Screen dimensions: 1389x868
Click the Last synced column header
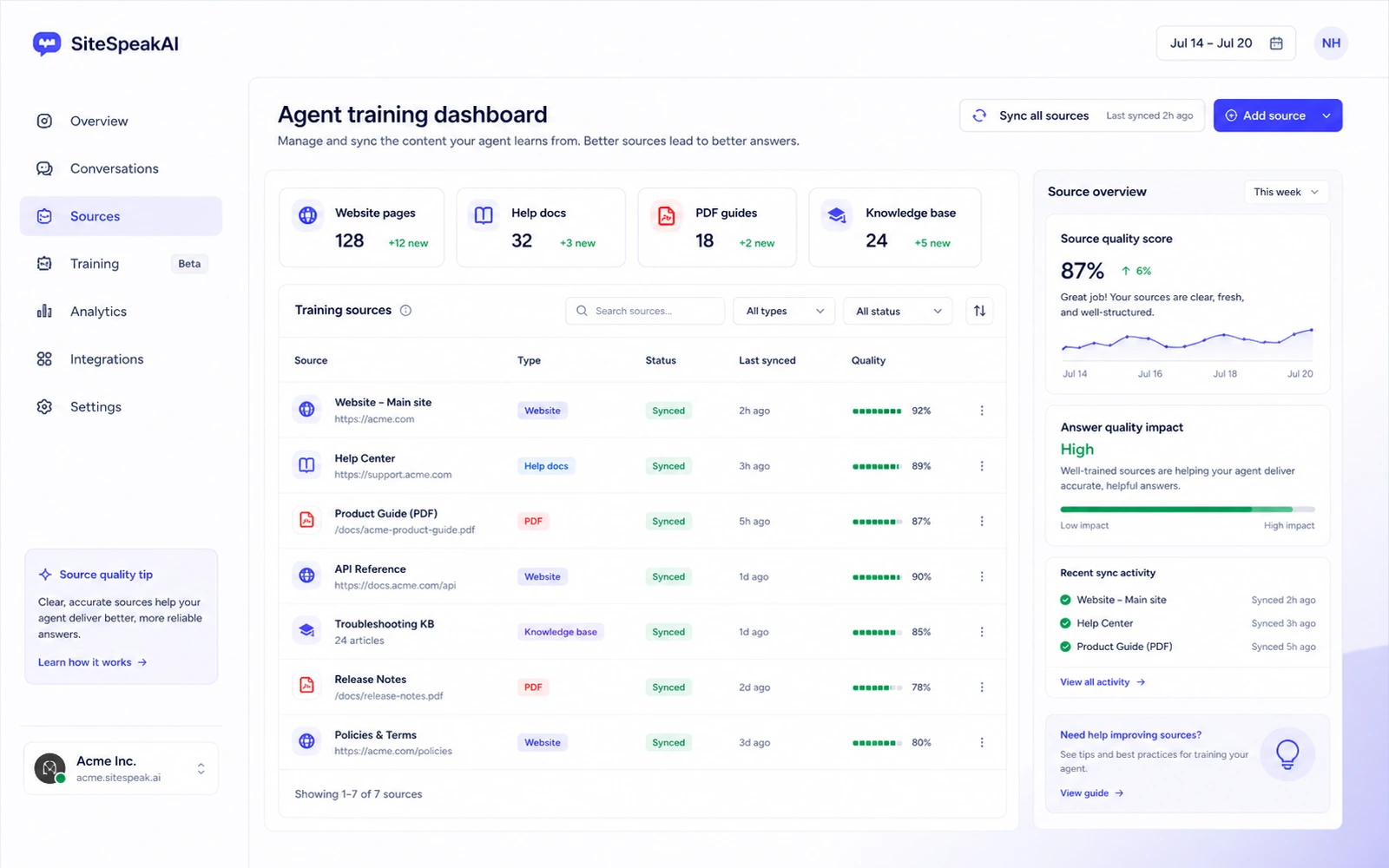click(x=767, y=360)
